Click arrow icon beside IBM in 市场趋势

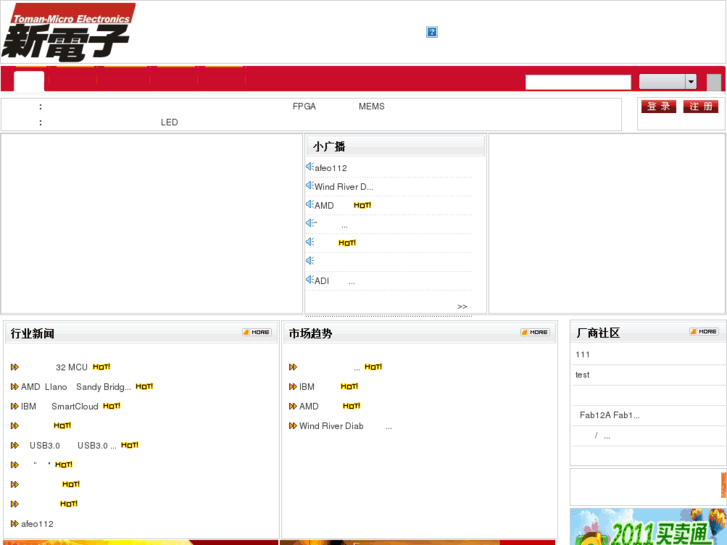(293, 386)
